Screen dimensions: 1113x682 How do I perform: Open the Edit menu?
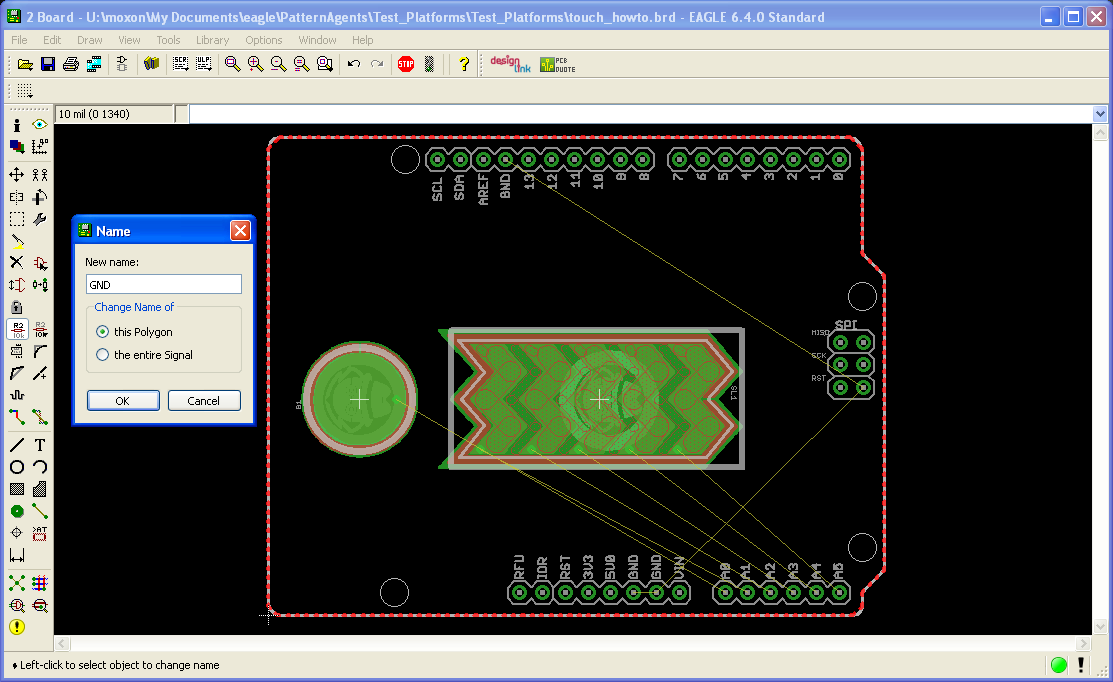pos(52,40)
